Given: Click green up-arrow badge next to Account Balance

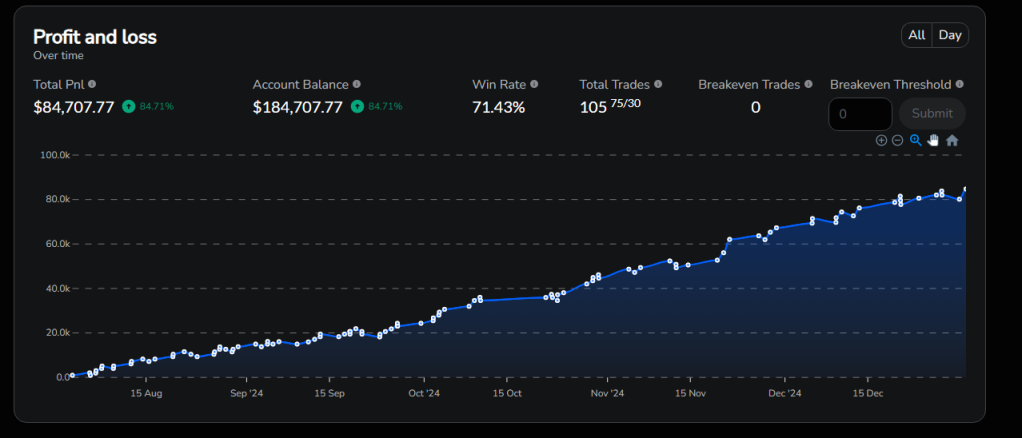Looking at the screenshot, I should pyautogui.click(x=357, y=106).
